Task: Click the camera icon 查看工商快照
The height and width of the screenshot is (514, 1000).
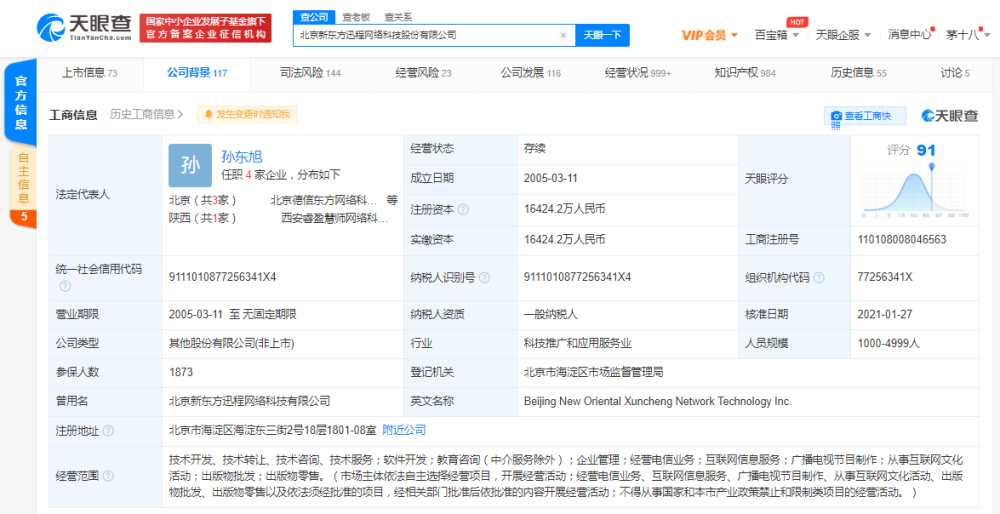Action: [x=836, y=116]
